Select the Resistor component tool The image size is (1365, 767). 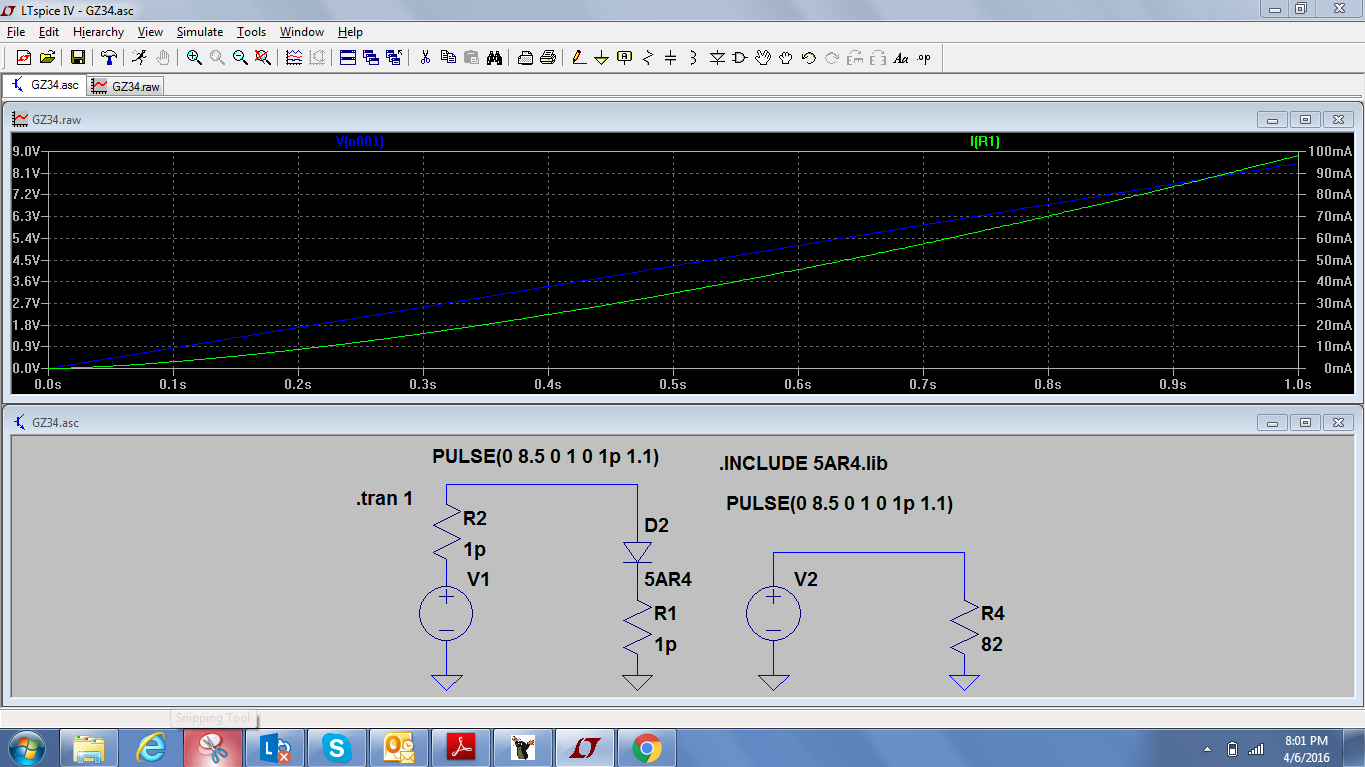point(648,58)
